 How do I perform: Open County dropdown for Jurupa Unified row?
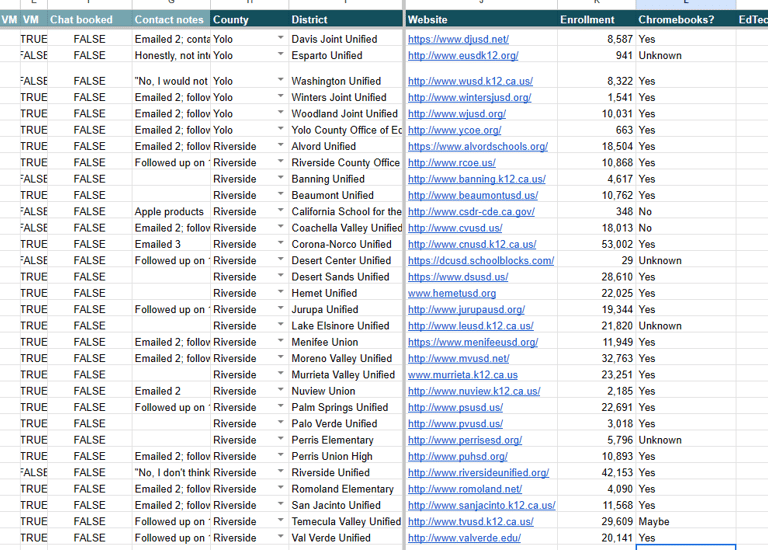pyautogui.click(x=281, y=308)
